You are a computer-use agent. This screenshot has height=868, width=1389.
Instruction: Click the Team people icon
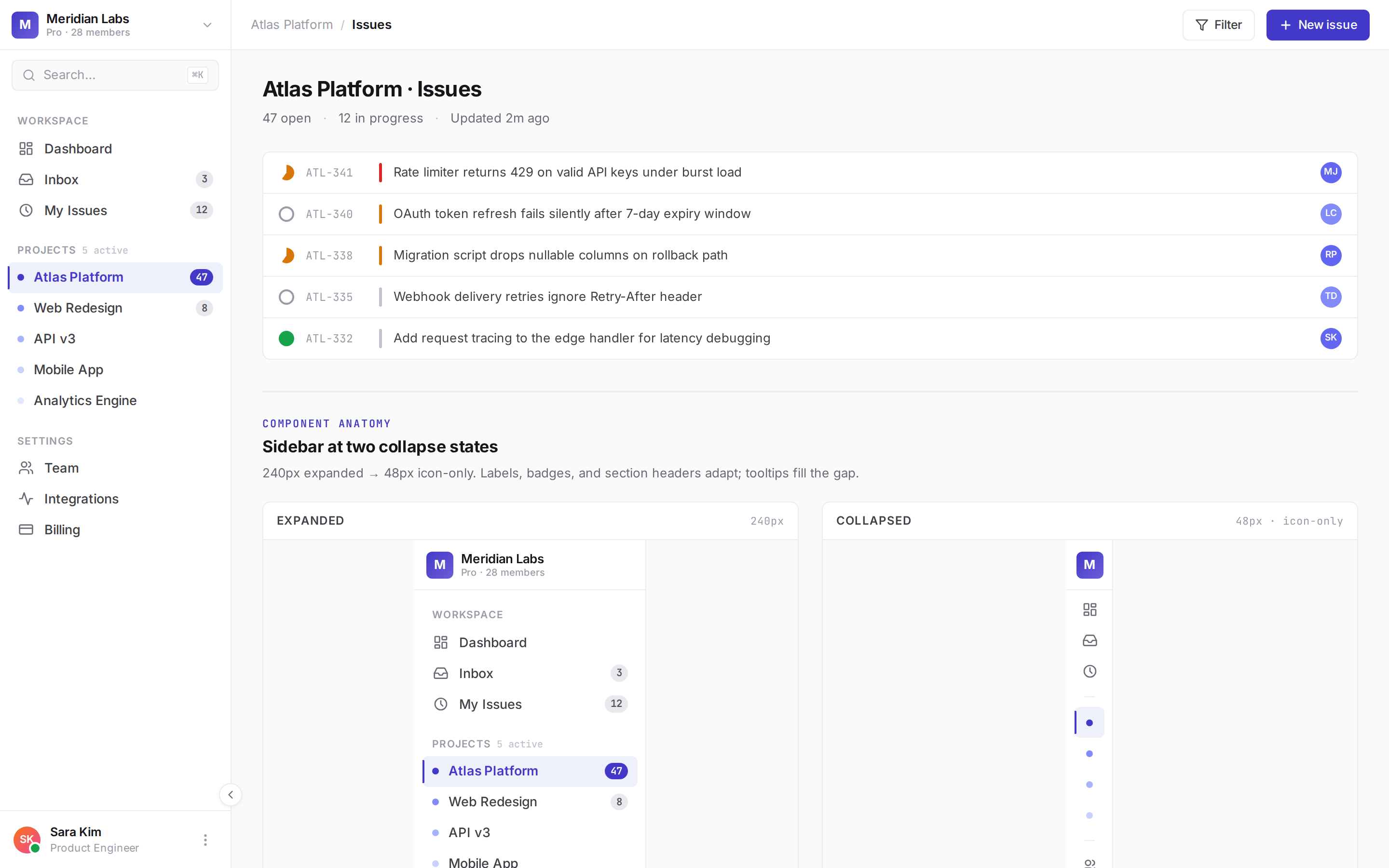coord(26,468)
